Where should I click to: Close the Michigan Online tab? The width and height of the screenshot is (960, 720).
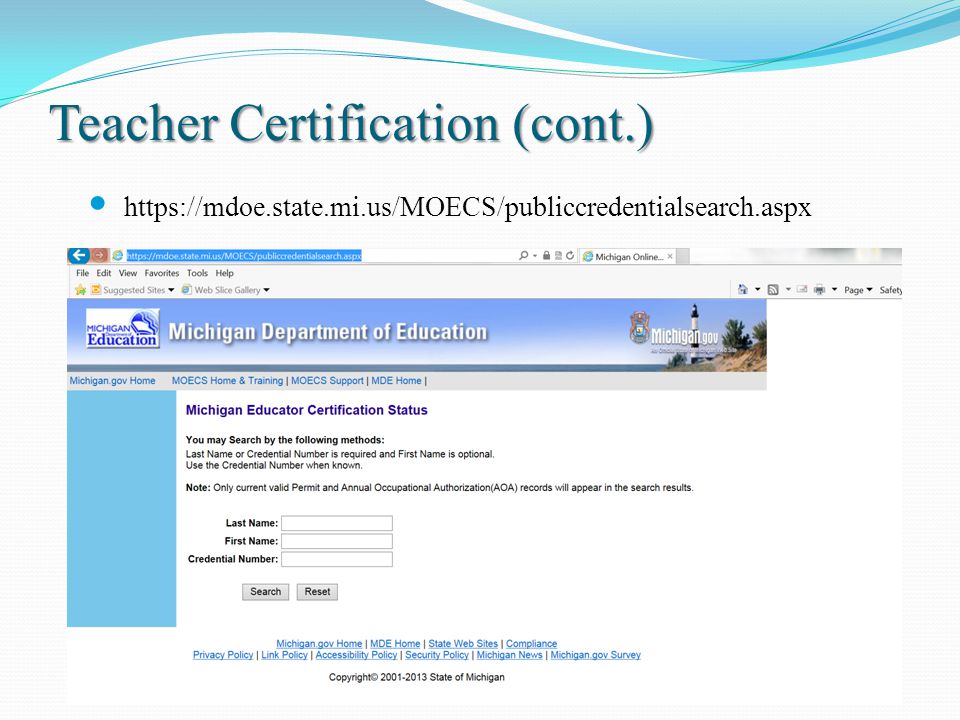coord(670,257)
